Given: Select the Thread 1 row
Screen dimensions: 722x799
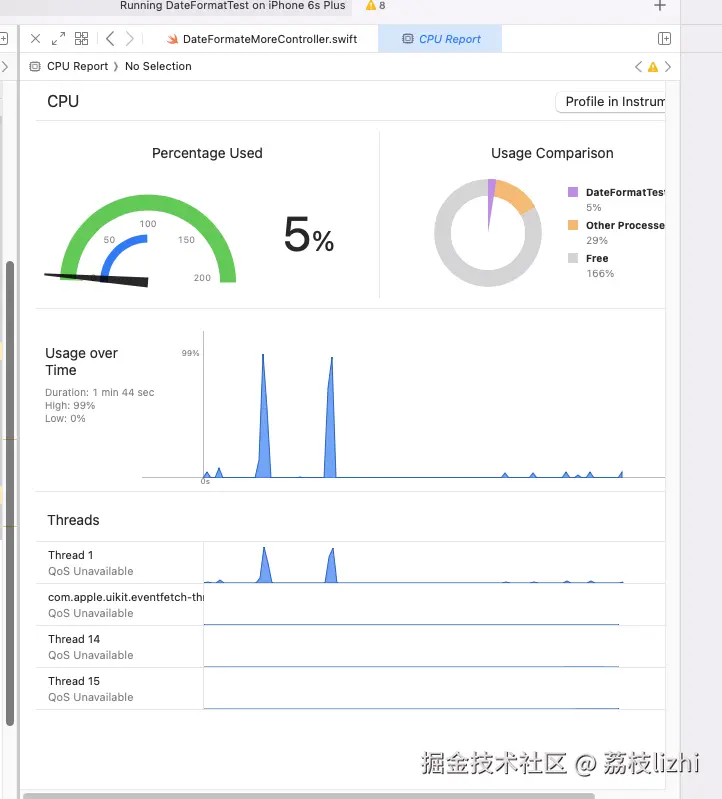Looking at the screenshot, I should (x=351, y=563).
